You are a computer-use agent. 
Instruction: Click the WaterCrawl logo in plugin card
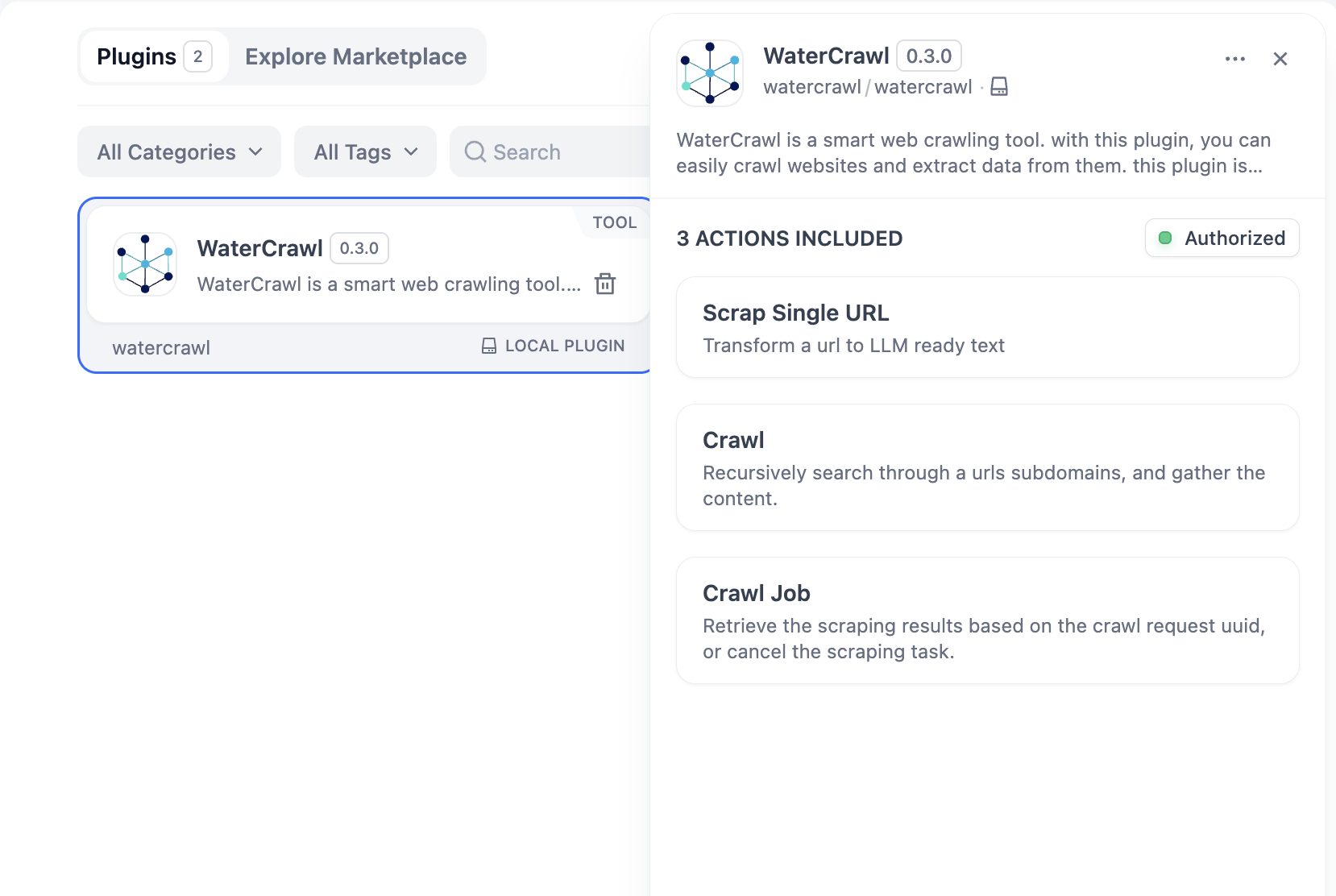(x=145, y=263)
